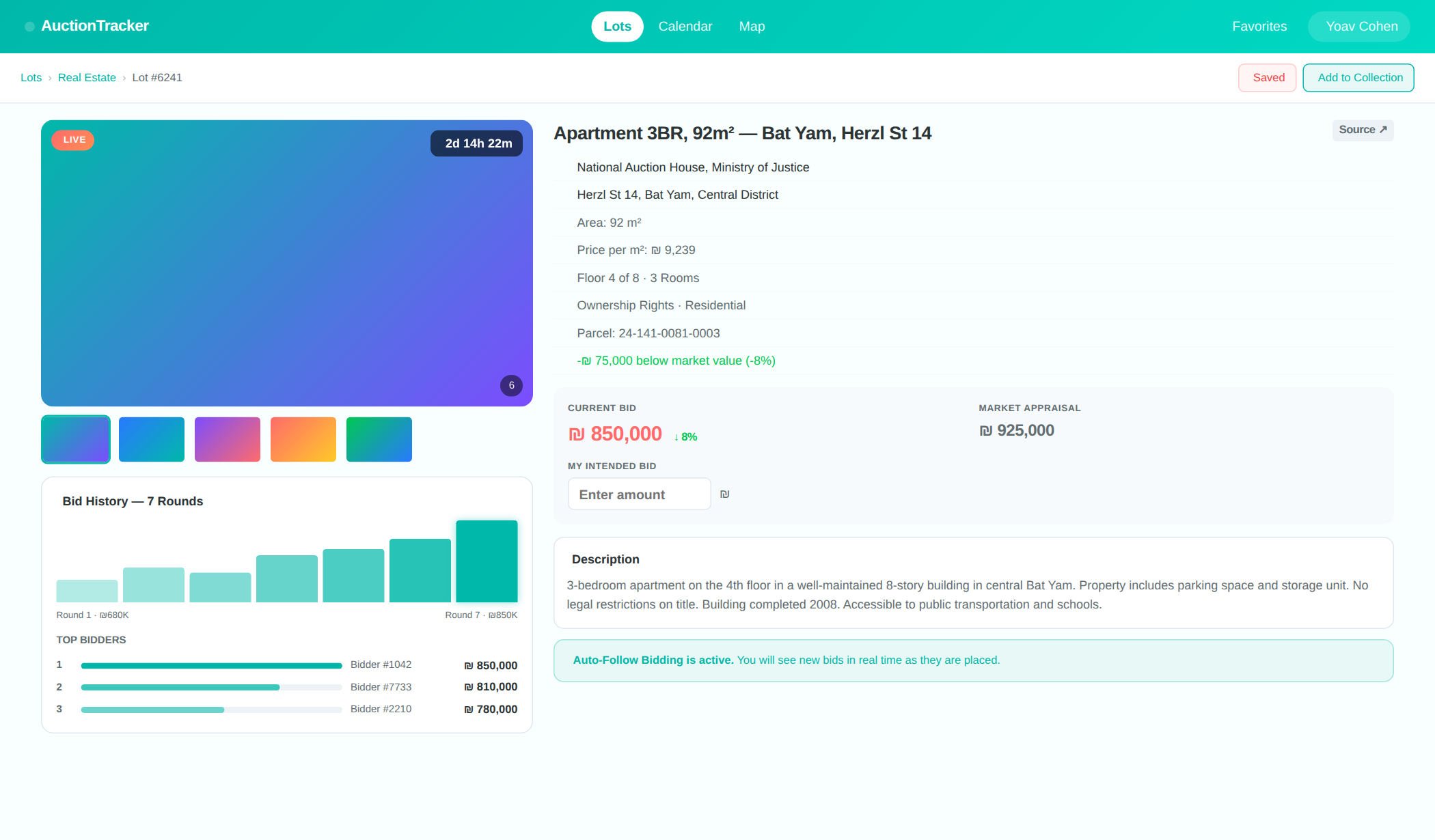Open Yoav Cohen profile menu
Screen dimensions: 1435x840
(1358, 27)
